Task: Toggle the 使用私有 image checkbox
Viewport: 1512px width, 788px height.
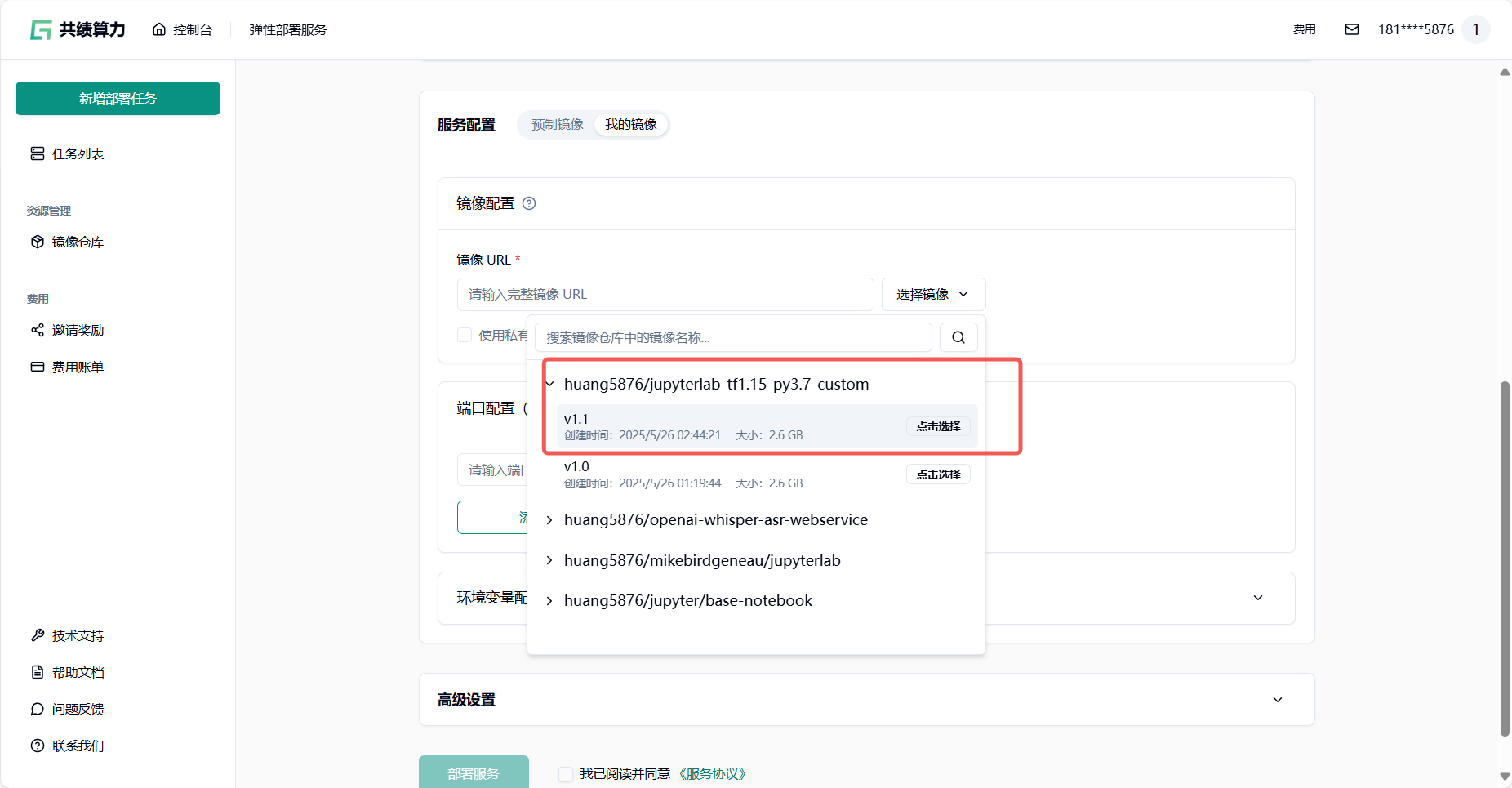Action: 465,335
